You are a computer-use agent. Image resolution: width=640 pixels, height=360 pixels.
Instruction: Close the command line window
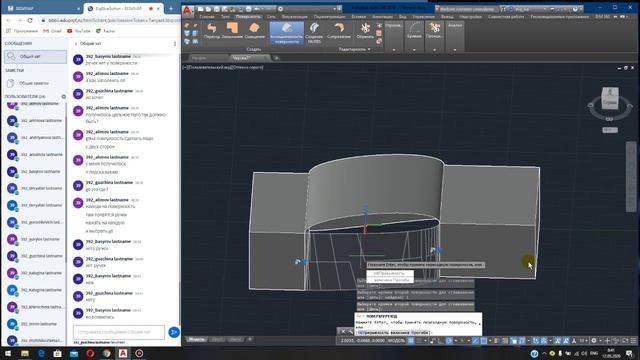tap(343, 331)
